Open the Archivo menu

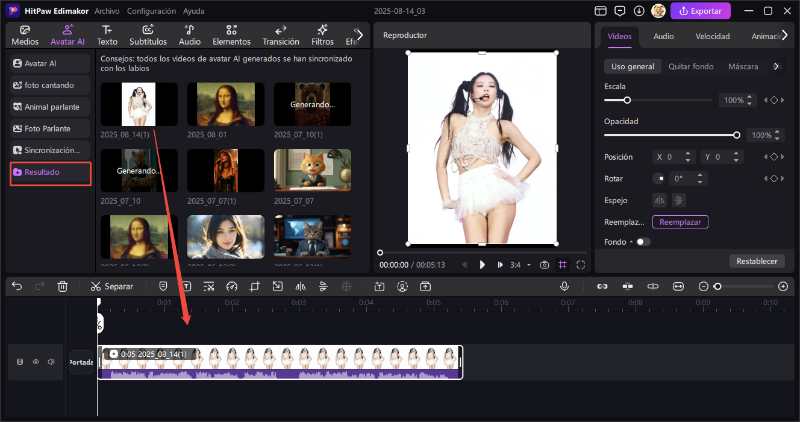107,11
